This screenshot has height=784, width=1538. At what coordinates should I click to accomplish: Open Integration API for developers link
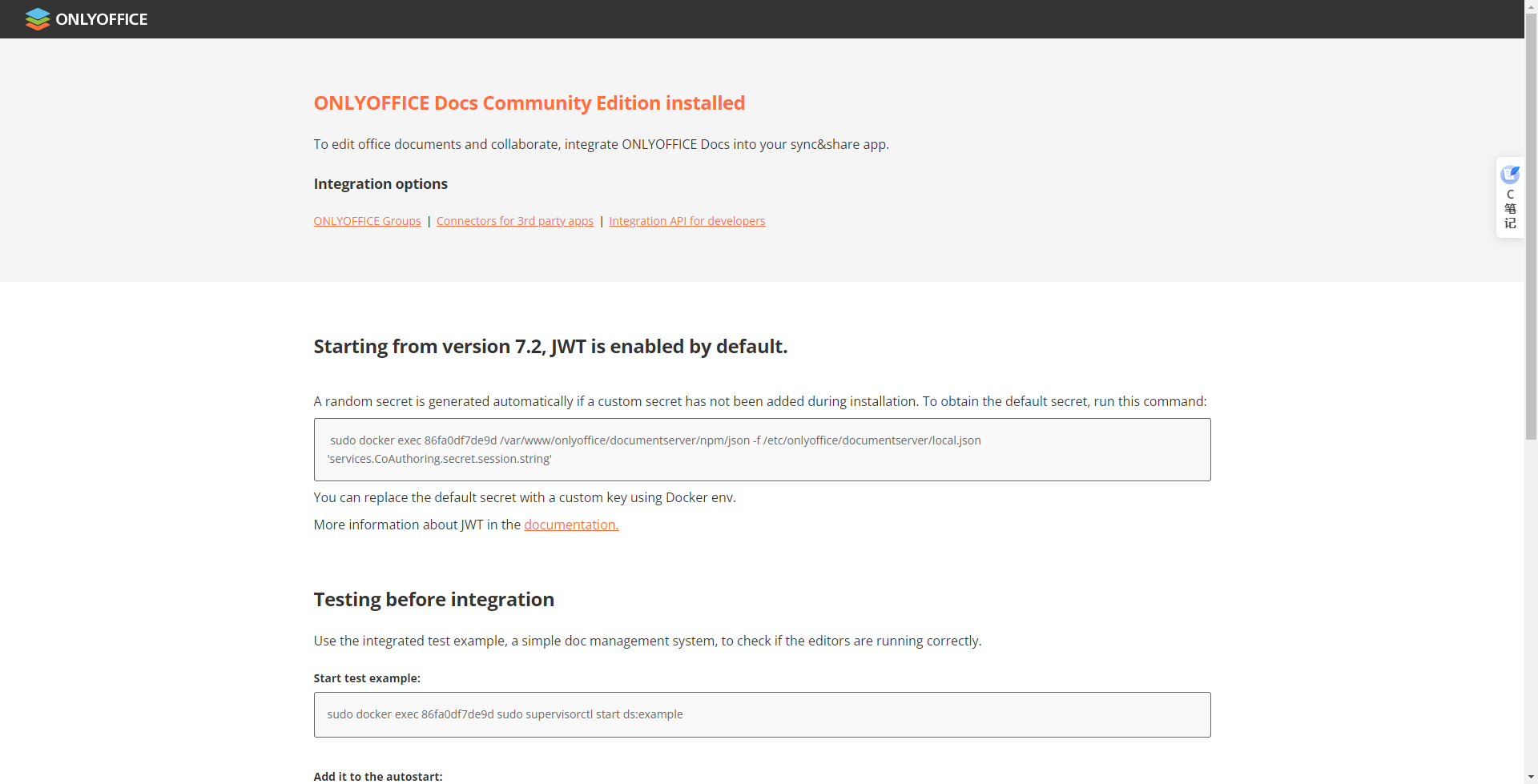[686, 221]
